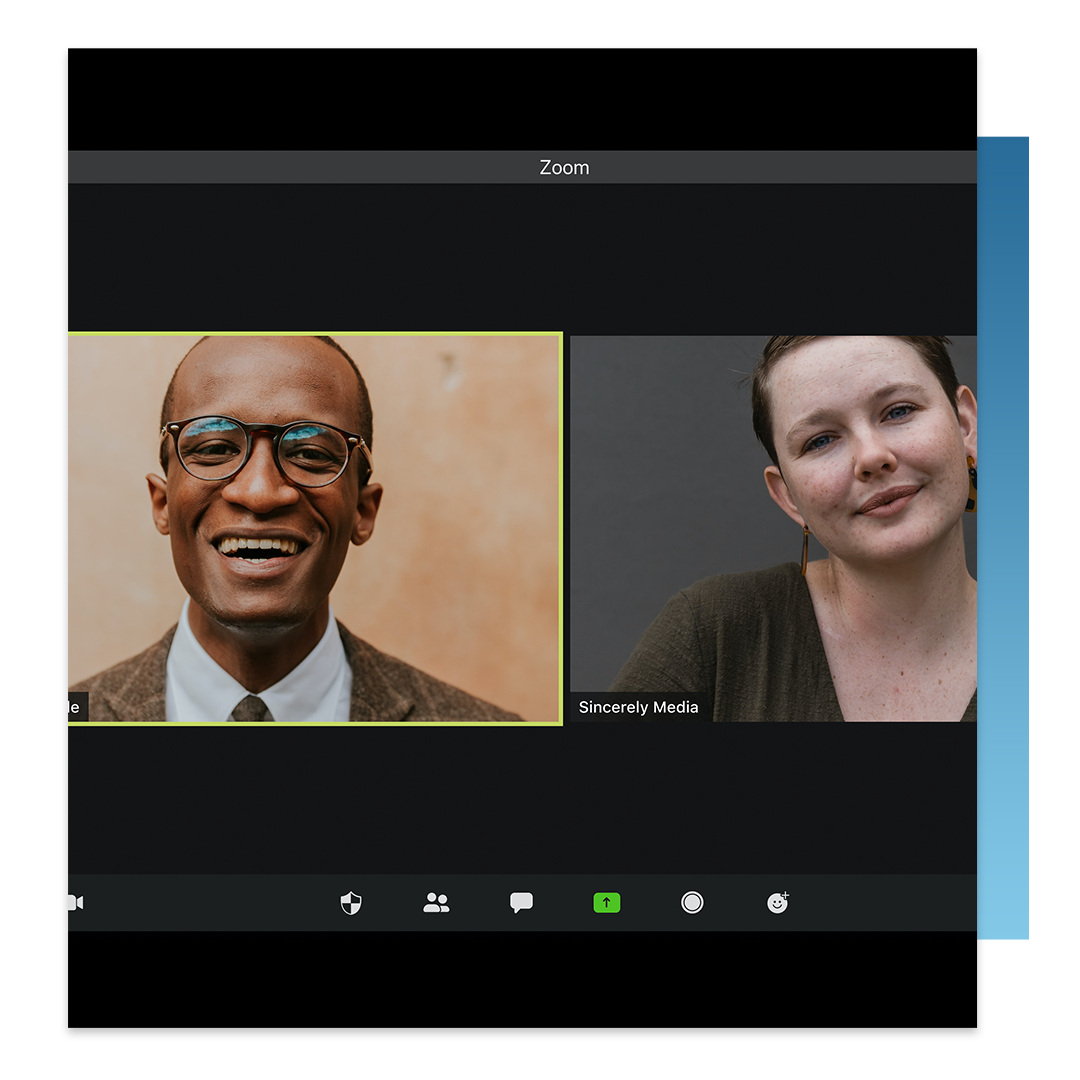Show the Participants panel
Viewport: 1080px width, 1080px height.
pyautogui.click(x=436, y=903)
